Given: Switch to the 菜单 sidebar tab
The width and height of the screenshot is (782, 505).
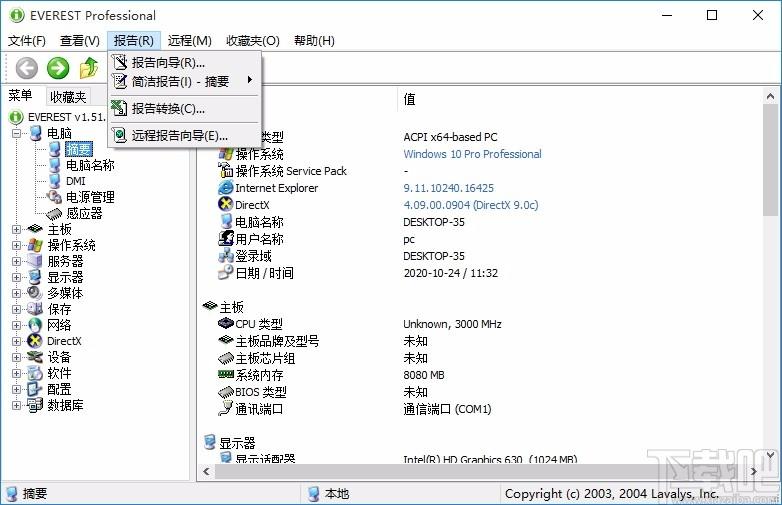Looking at the screenshot, I should 20,95.
